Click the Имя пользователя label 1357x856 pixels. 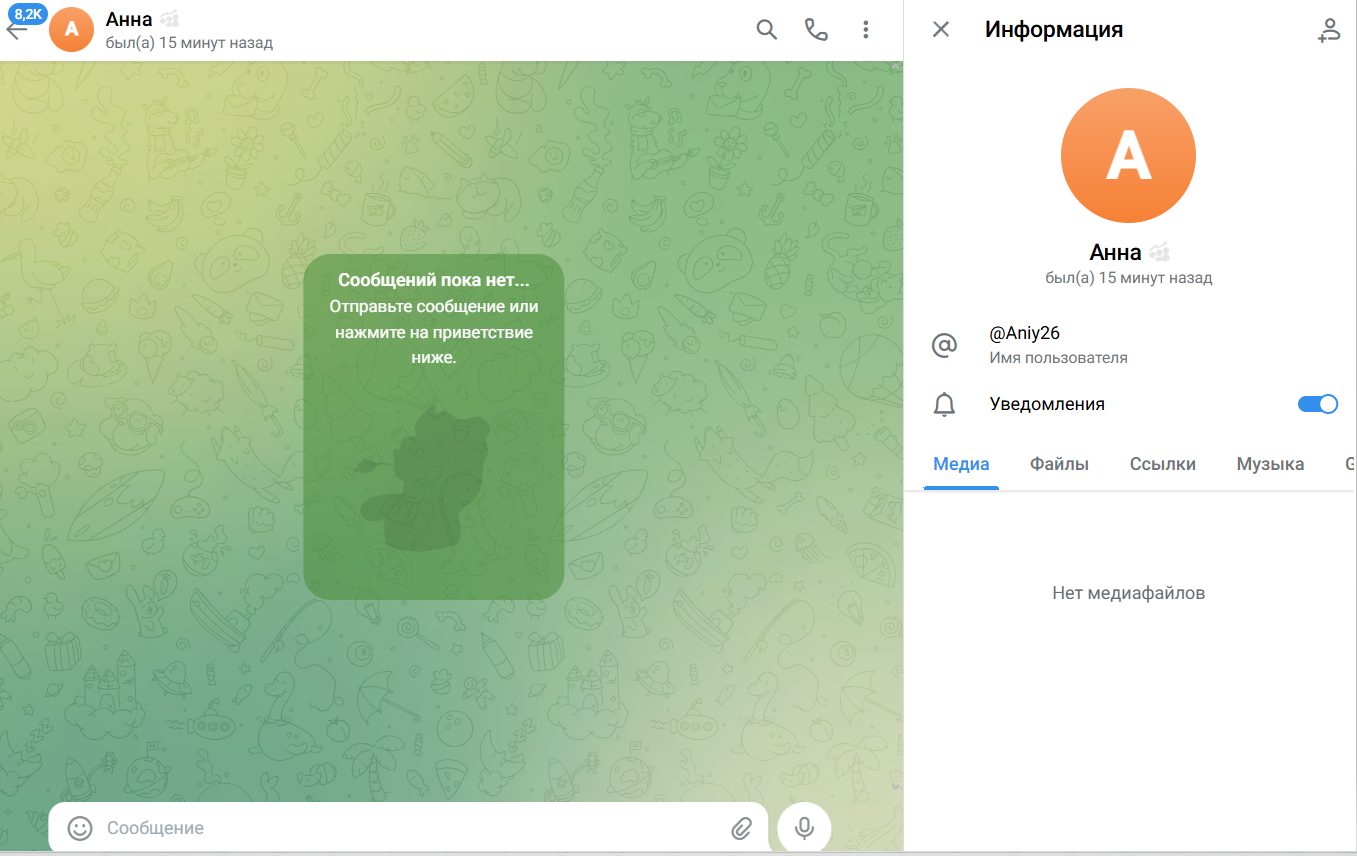(1059, 357)
